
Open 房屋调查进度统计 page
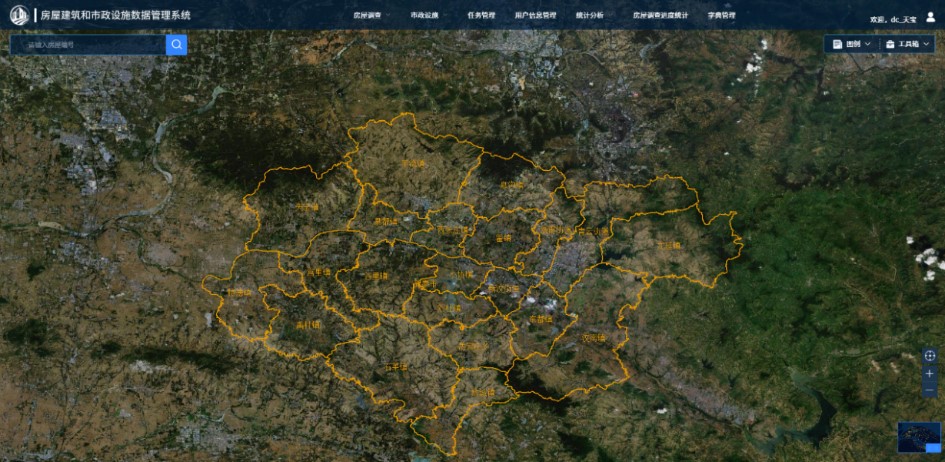660,16
